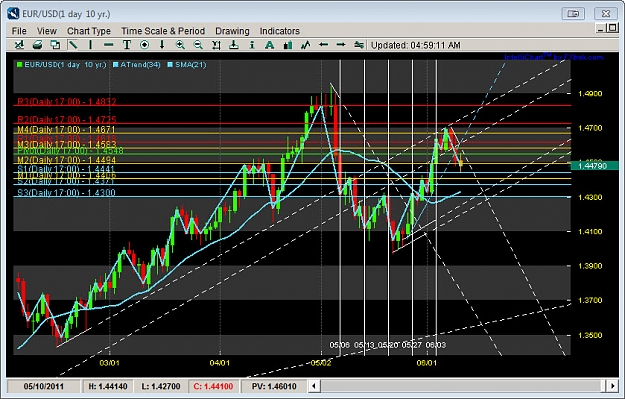Image resolution: width=625 pixels, height=399 pixels.
Task: Click the swap arrows toolbar icon
Action: tap(359, 45)
